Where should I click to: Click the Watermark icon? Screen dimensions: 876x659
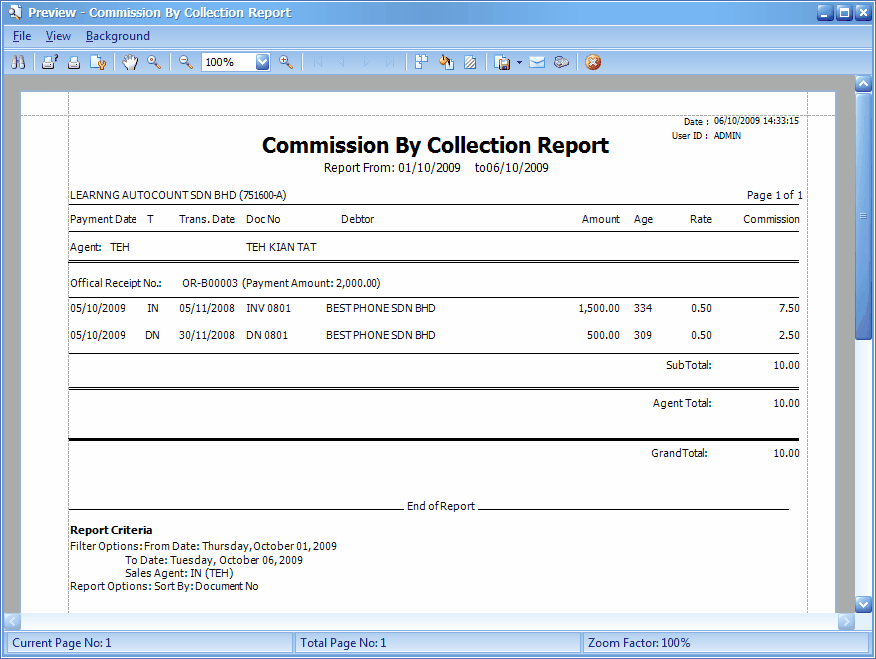[x=470, y=62]
